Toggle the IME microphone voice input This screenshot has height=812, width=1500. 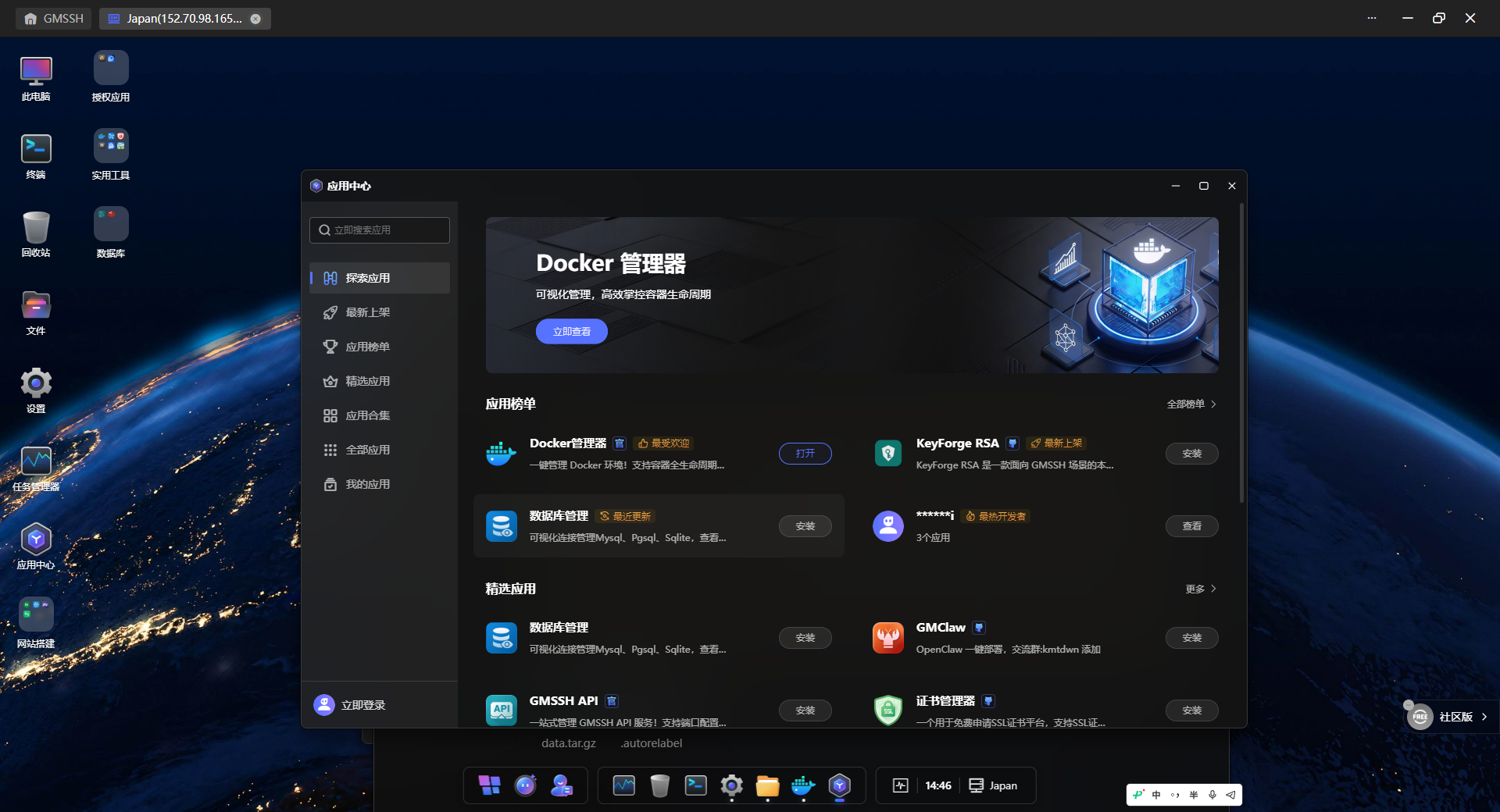coord(1212,795)
